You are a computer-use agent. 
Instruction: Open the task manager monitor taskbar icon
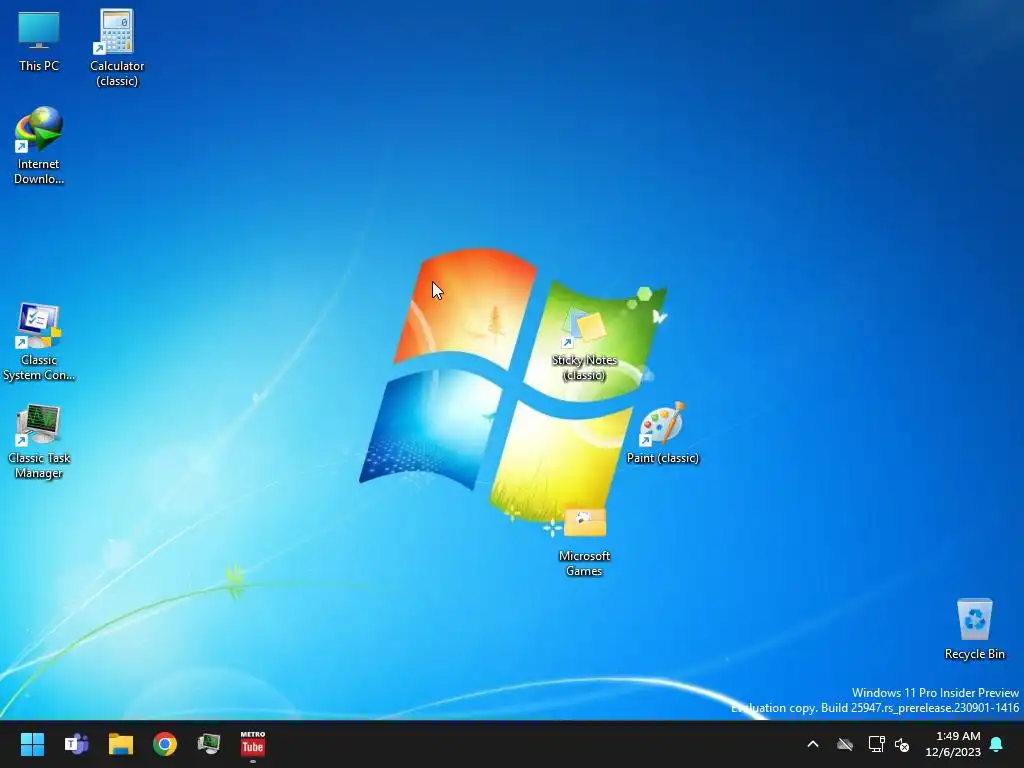pos(209,744)
